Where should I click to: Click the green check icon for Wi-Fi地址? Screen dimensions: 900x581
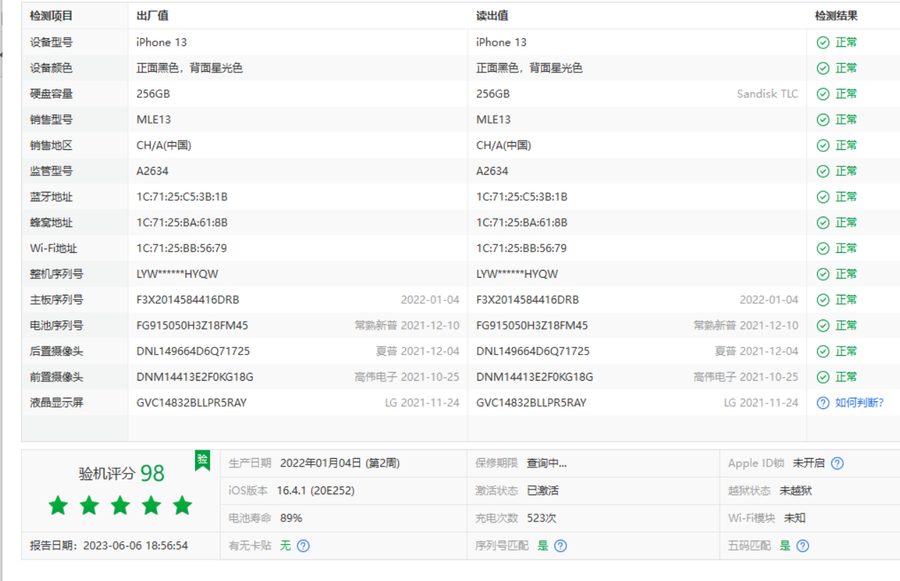[823, 248]
